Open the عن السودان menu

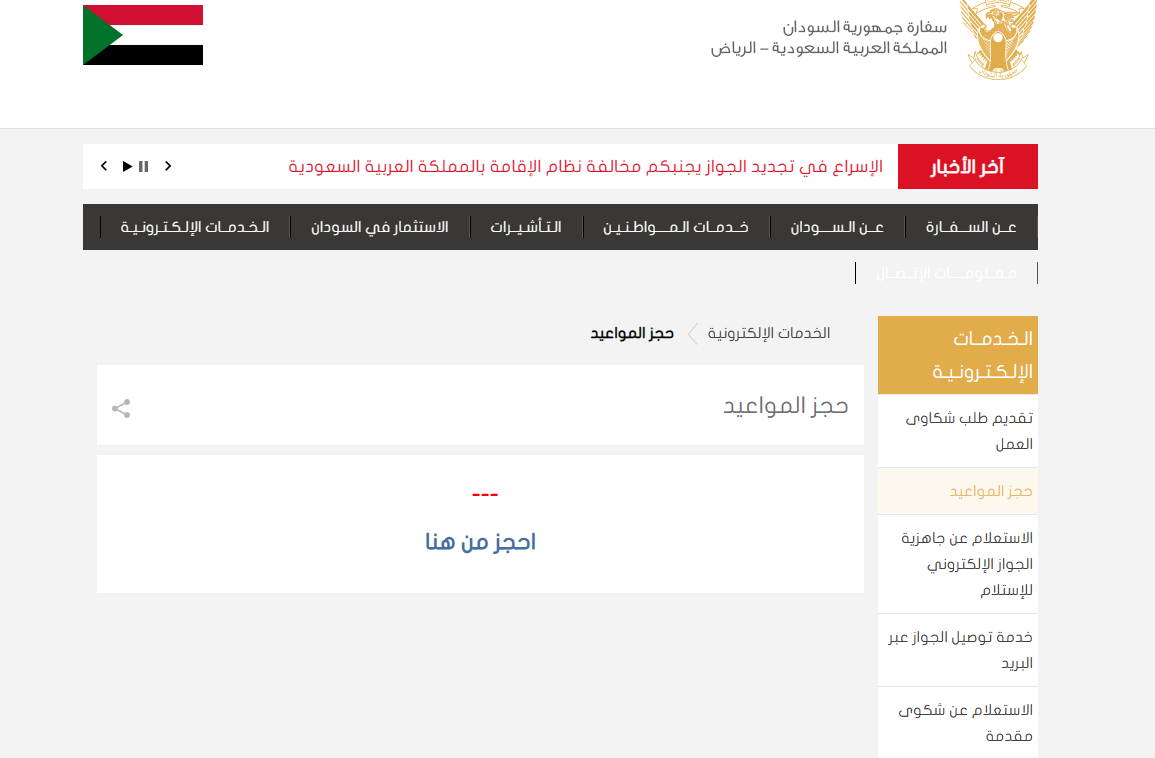(x=837, y=227)
